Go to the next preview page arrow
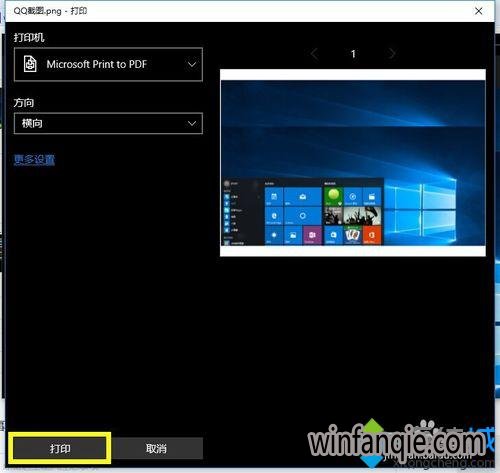The width and height of the screenshot is (500, 473). click(392, 54)
